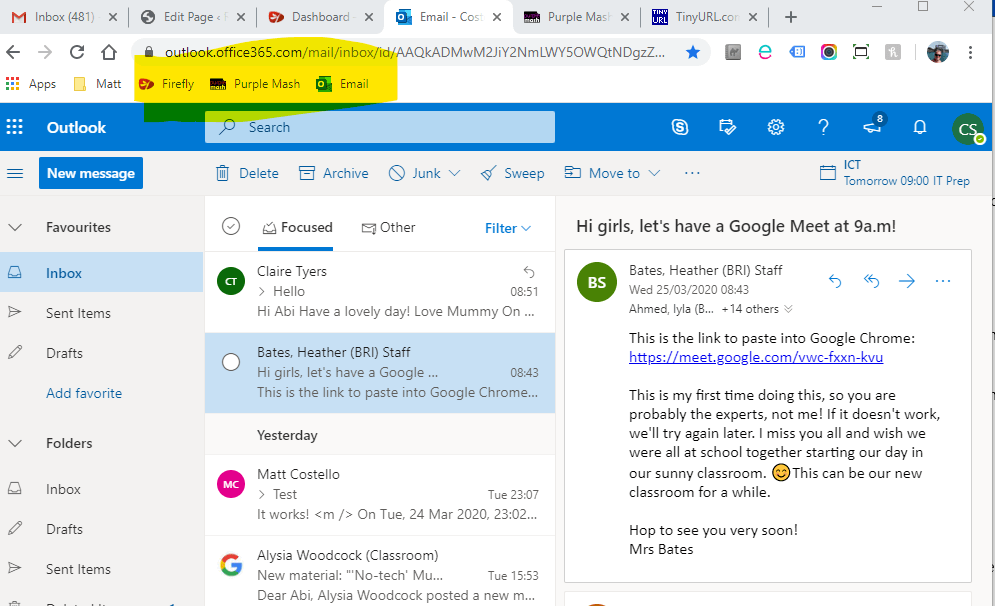Collapse the Folders section
The width and height of the screenshot is (995, 606).
tap(15, 443)
